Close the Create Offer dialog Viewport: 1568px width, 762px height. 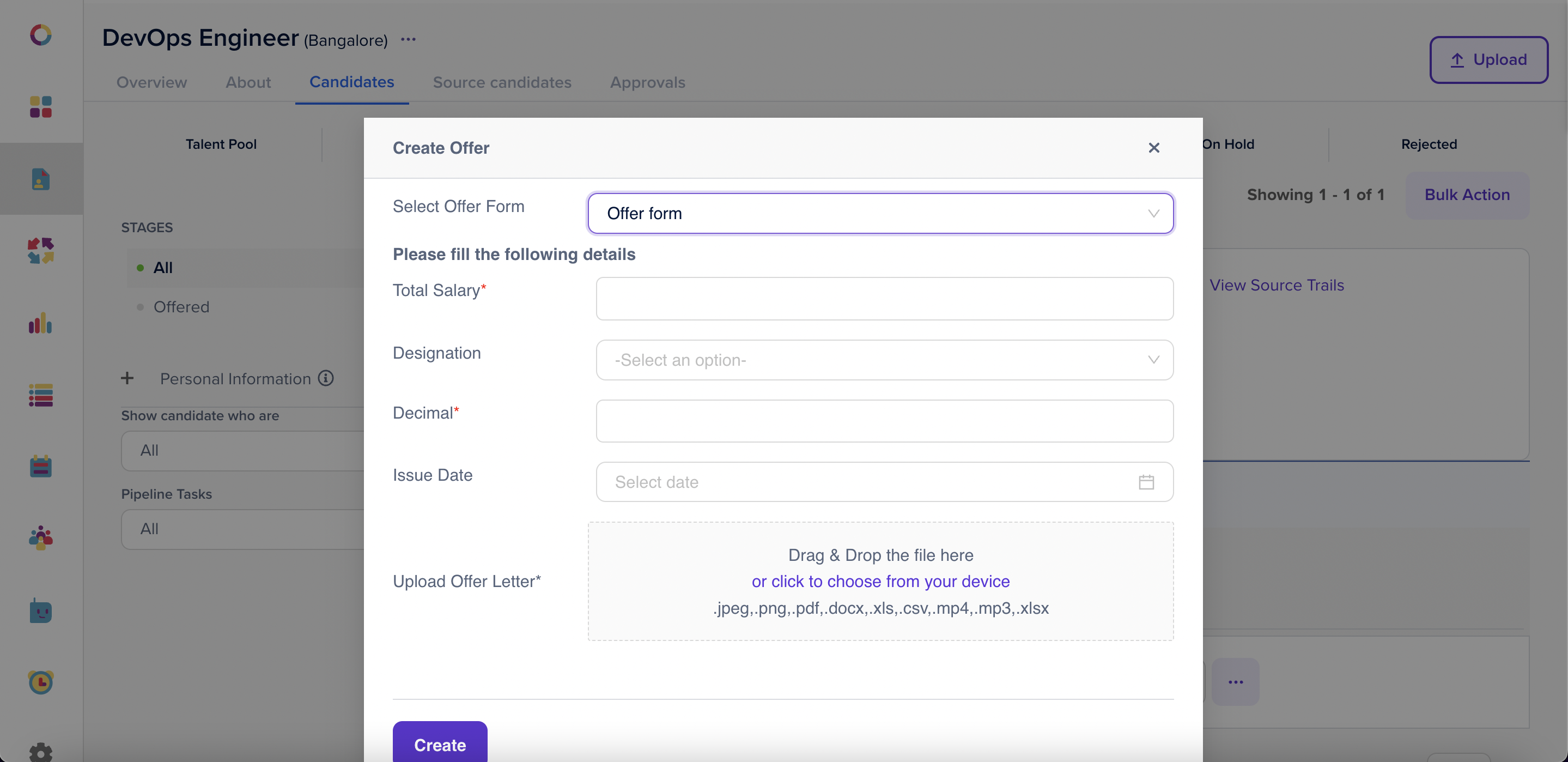tap(1153, 148)
